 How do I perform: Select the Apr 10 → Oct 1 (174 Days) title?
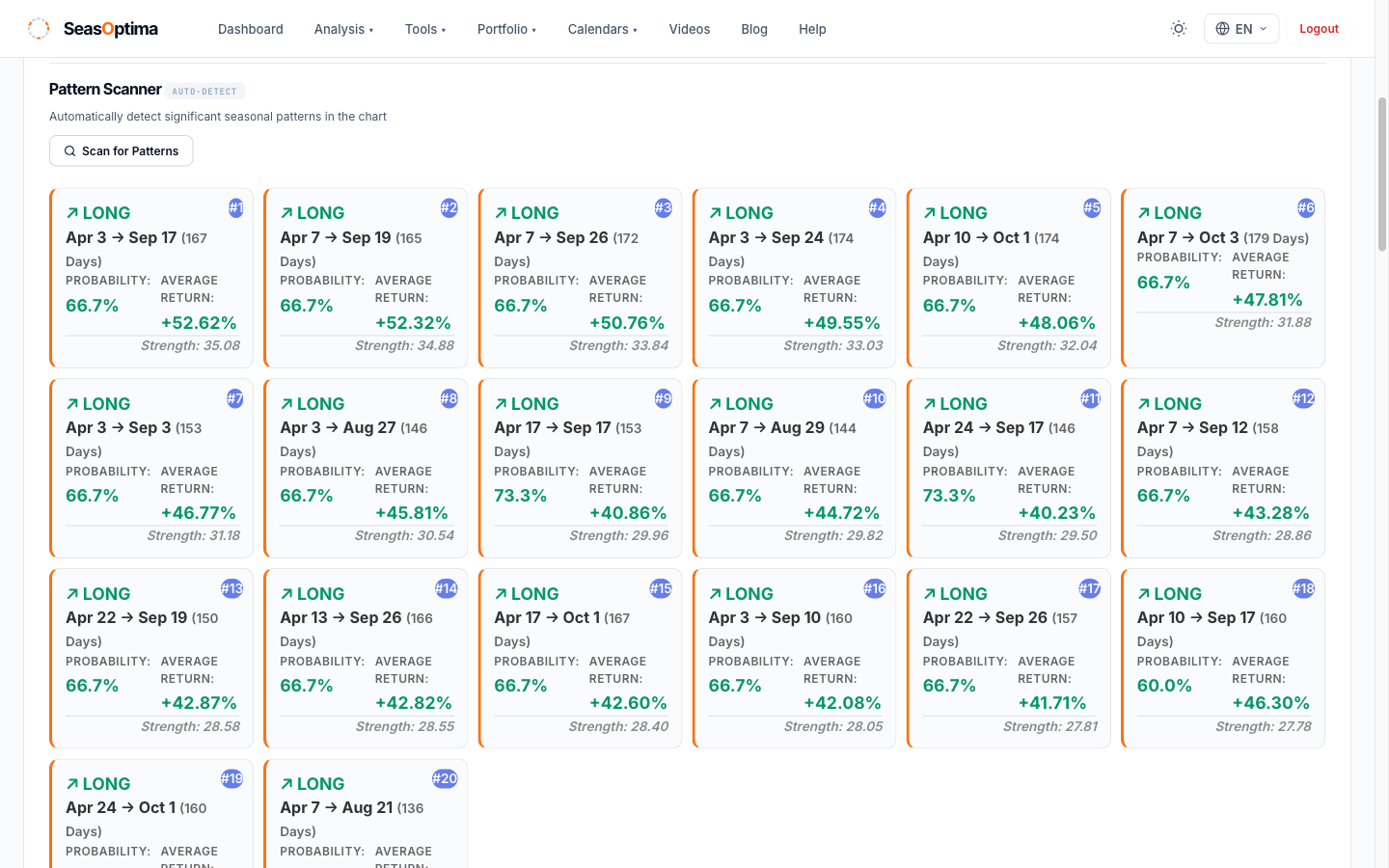point(991,249)
